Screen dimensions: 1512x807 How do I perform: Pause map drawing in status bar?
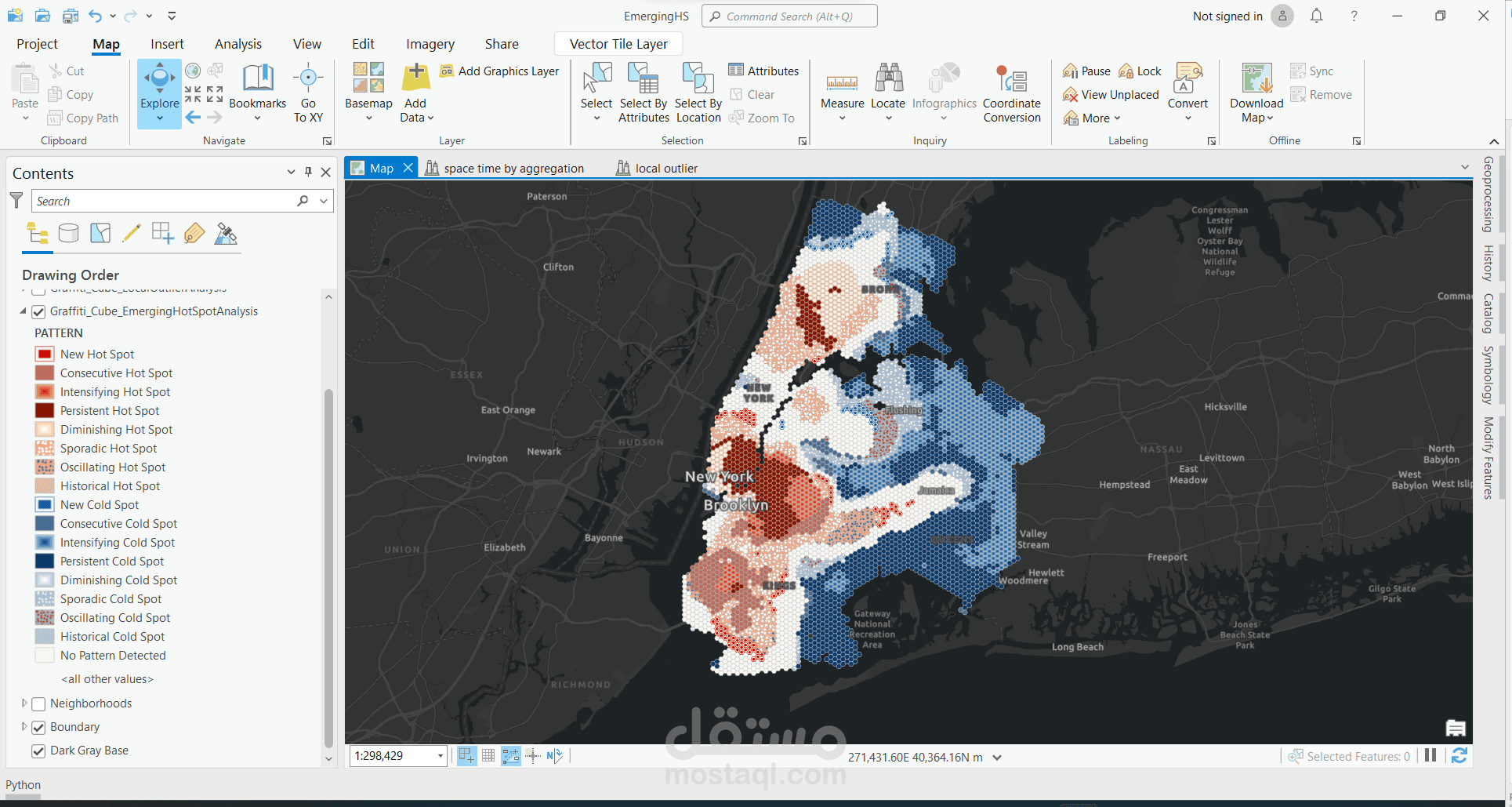[x=1430, y=755]
